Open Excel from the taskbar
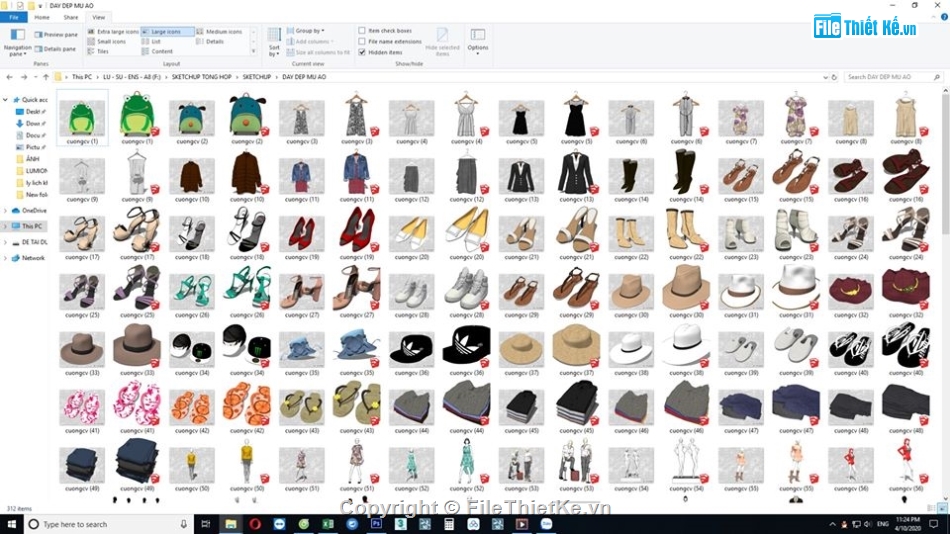This screenshot has width=950, height=534. [328, 524]
